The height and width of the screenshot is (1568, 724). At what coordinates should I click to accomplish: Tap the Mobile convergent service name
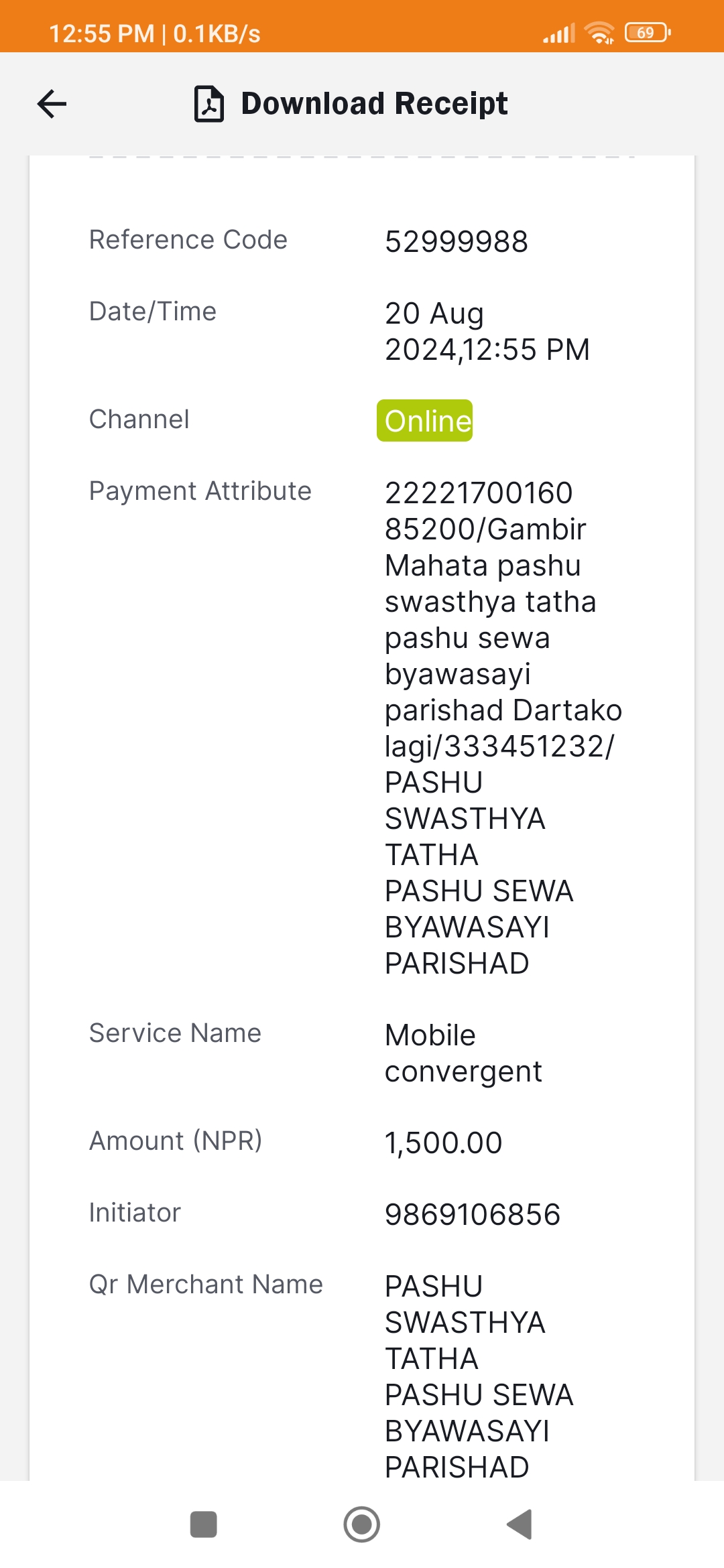tap(463, 1053)
